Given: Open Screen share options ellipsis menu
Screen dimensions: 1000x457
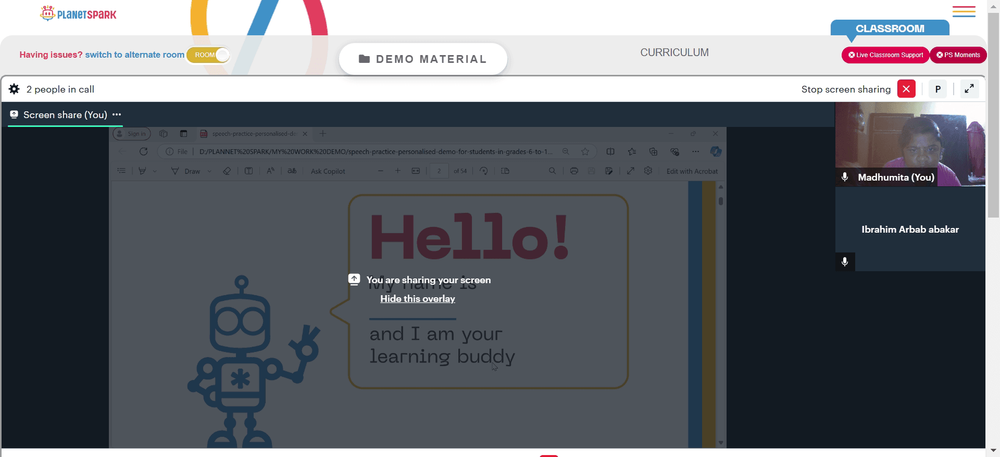Looking at the screenshot, I should pos(117,115).
